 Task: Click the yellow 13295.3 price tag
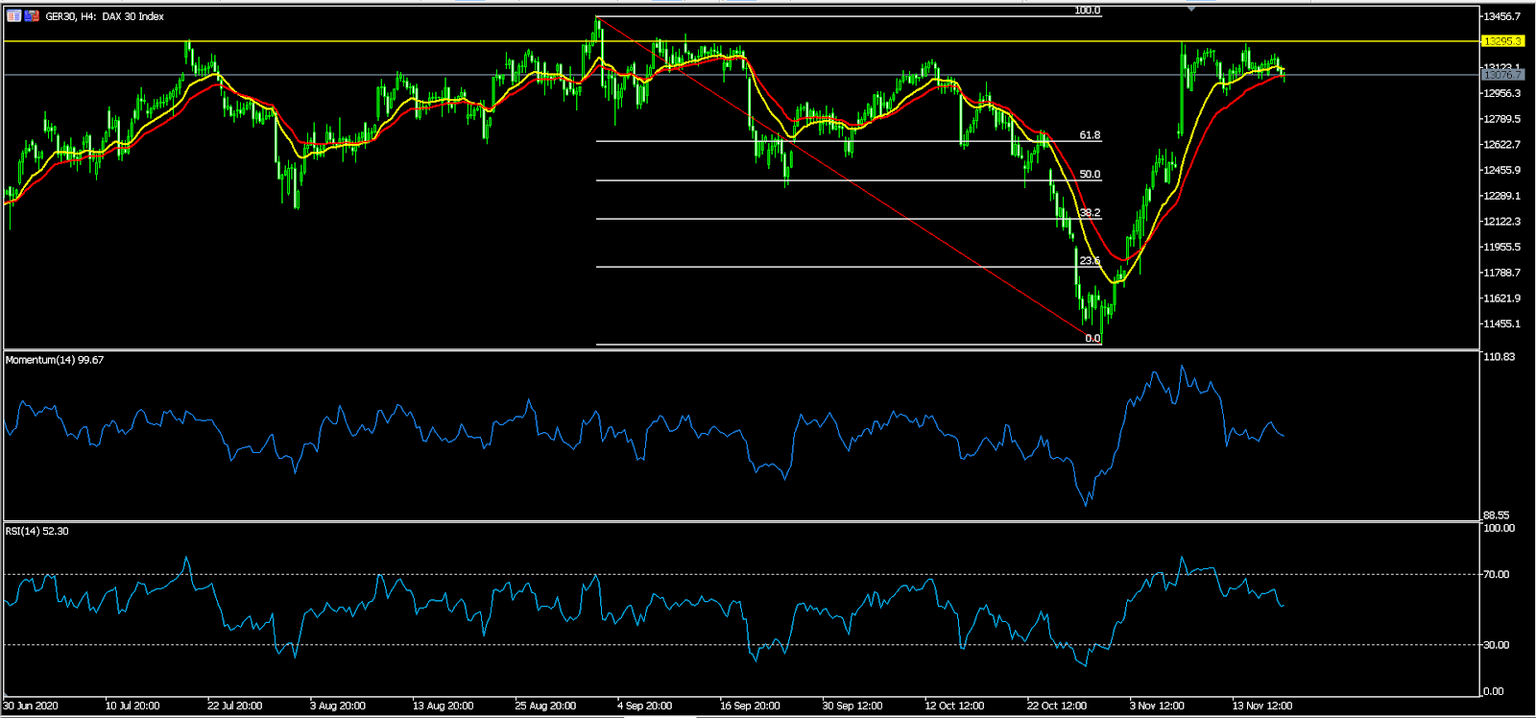[1503, 42]
